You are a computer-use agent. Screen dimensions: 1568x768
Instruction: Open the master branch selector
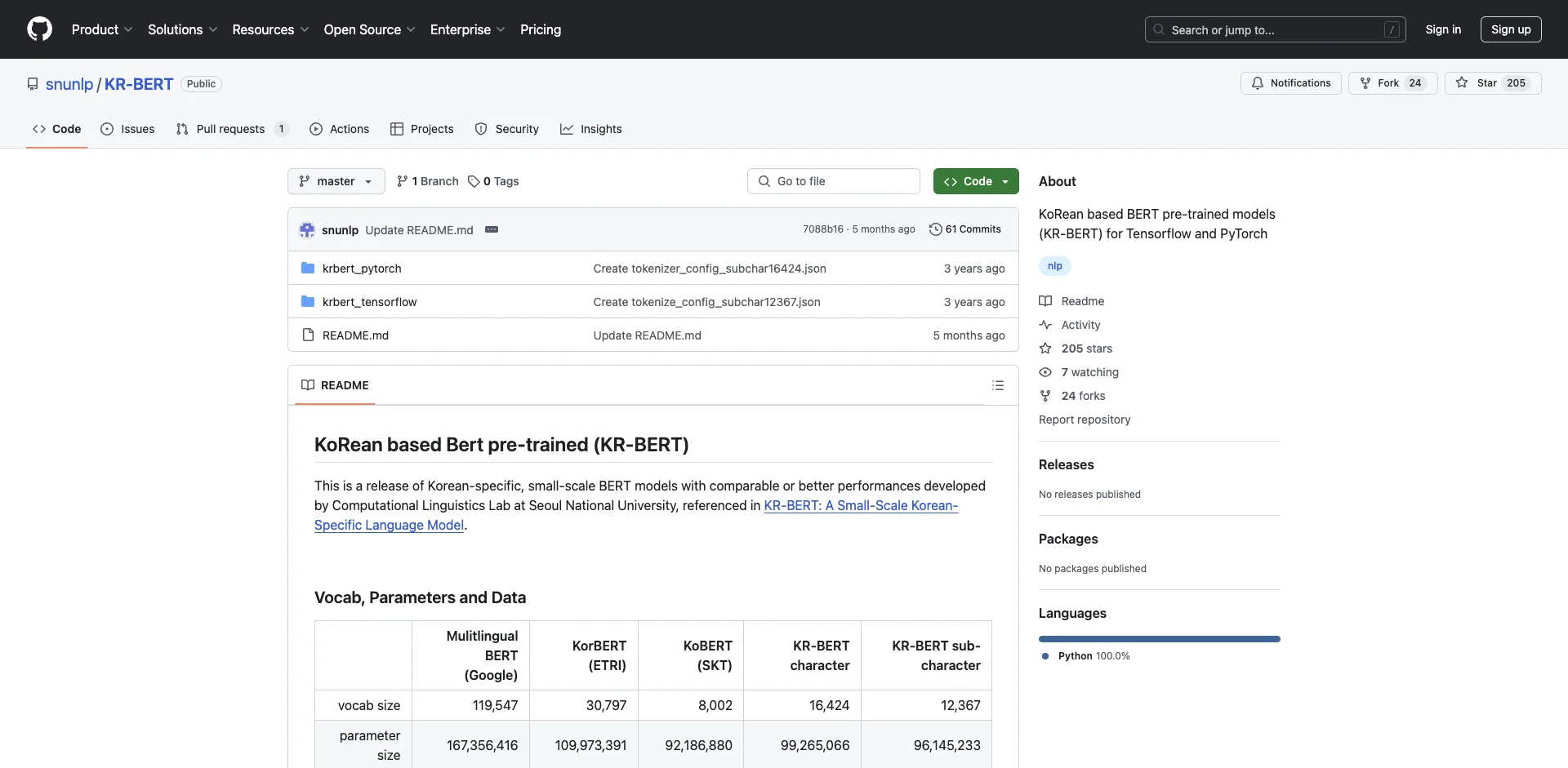[336, 181]
